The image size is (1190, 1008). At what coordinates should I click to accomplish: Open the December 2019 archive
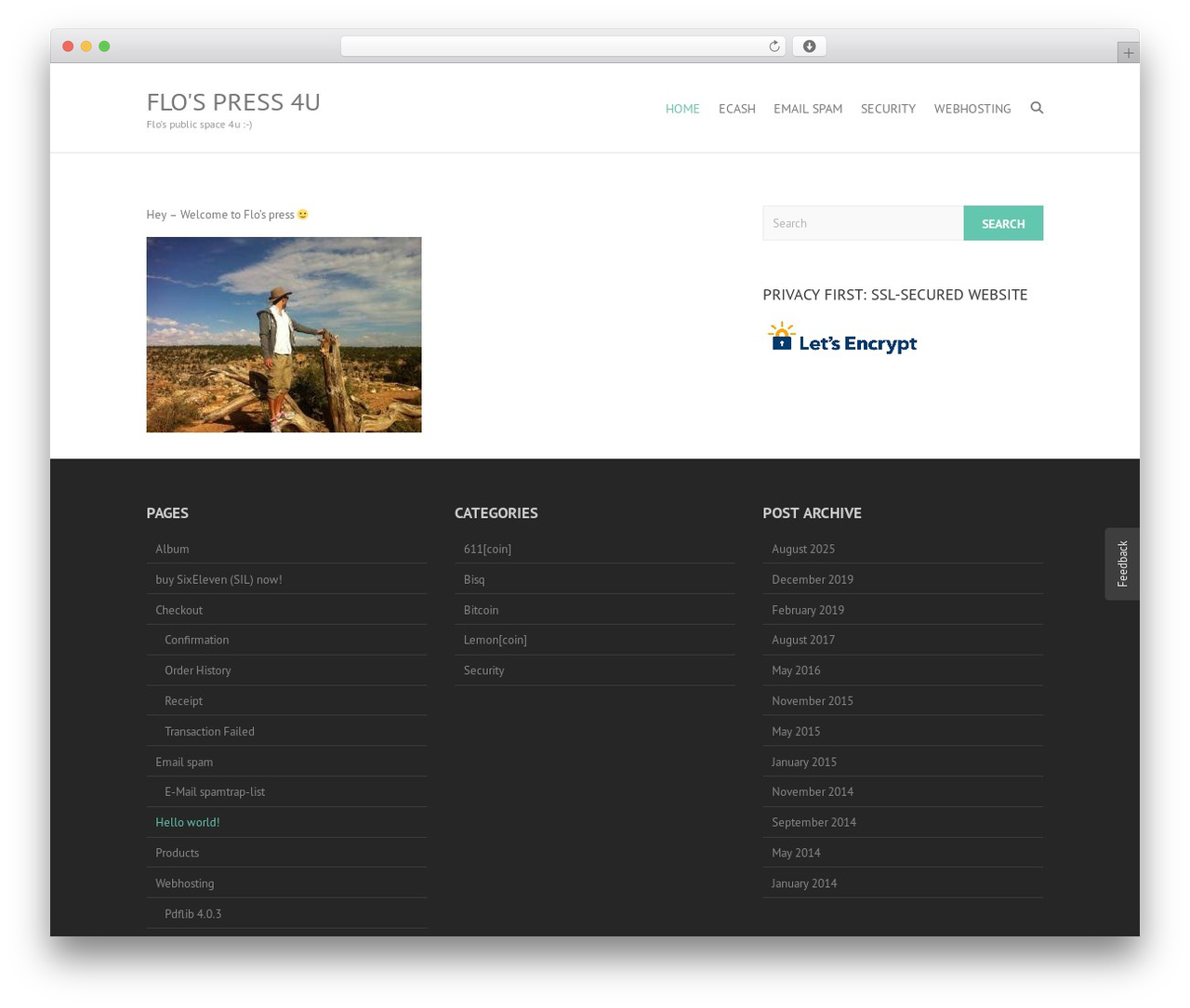click(x=813, y=580)
